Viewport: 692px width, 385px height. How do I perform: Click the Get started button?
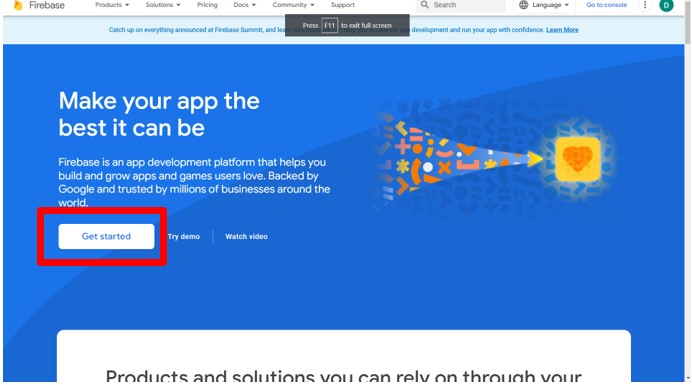[106, 236]
